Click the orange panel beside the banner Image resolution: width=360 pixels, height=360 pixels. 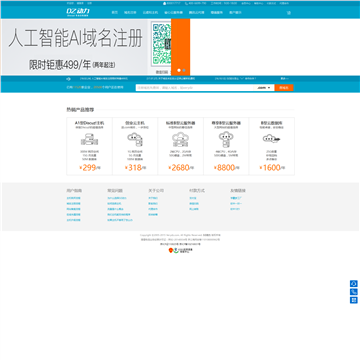pyautogui.click(x=180, y=47)
